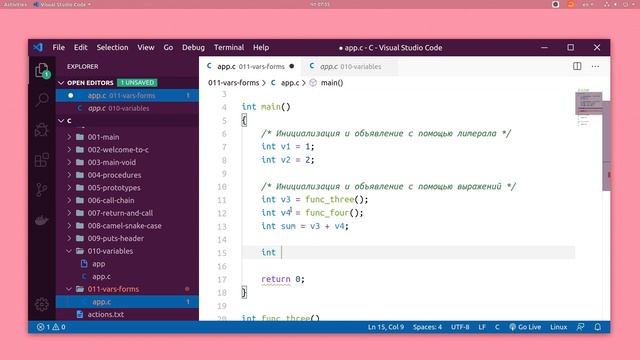Viewport: 640px width, 360px height.
Task: Open the editor More Actions menu
Action: click(x=596, y=66)
